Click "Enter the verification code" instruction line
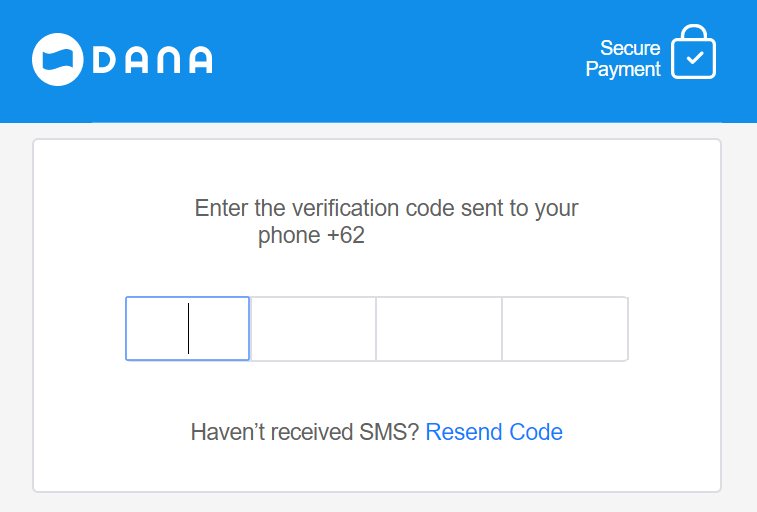 pyautogui.click(x=386, y=209)
